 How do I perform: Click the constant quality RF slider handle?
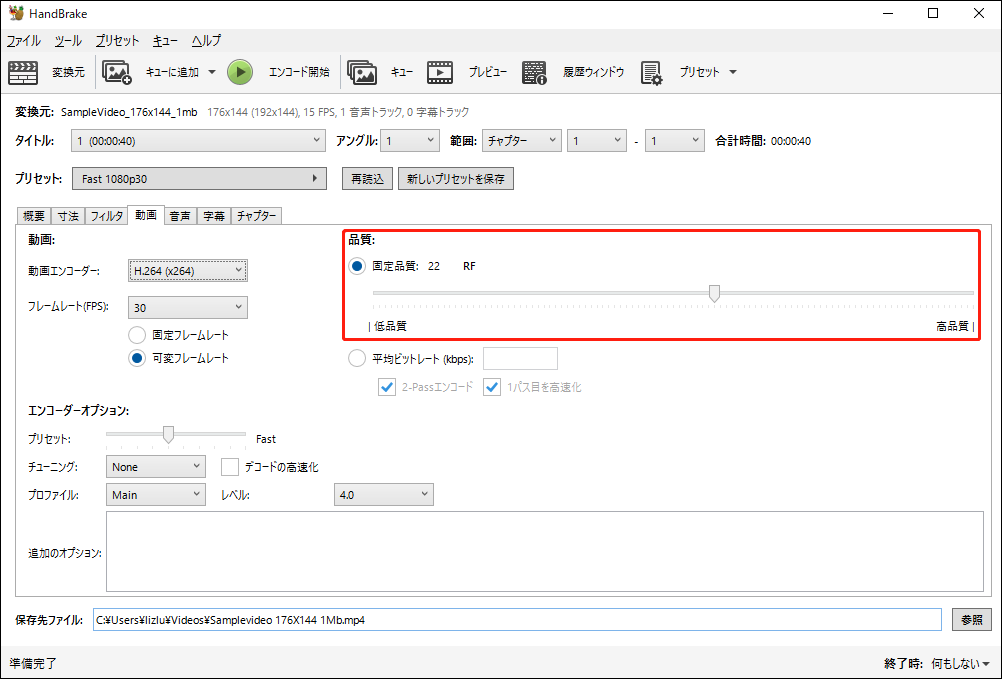click(x=714, y=293)
